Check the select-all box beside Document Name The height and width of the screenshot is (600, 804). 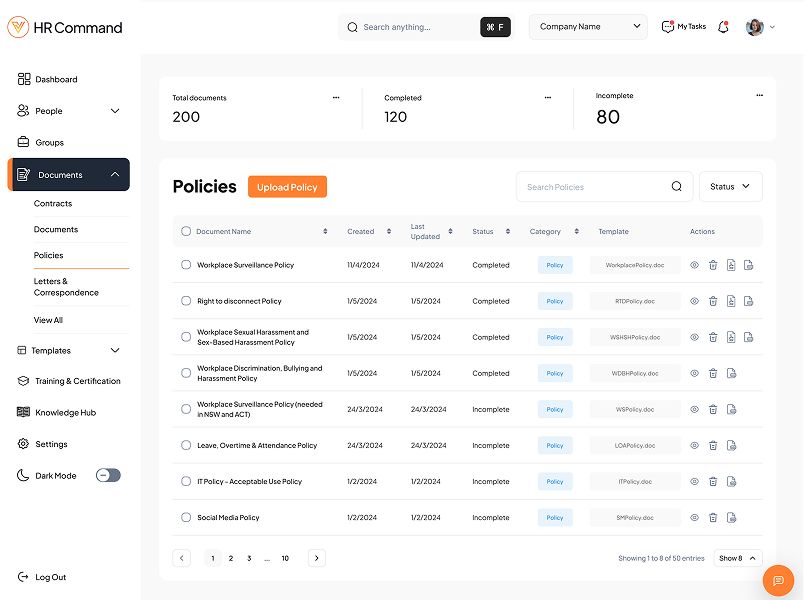coord(186,232)
